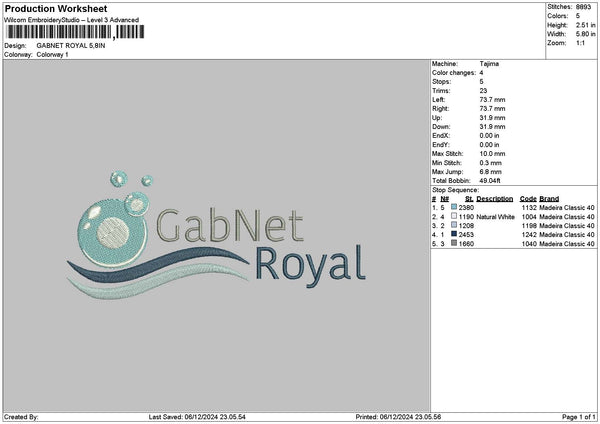Click the large teal bubble in design

[112, 233]
